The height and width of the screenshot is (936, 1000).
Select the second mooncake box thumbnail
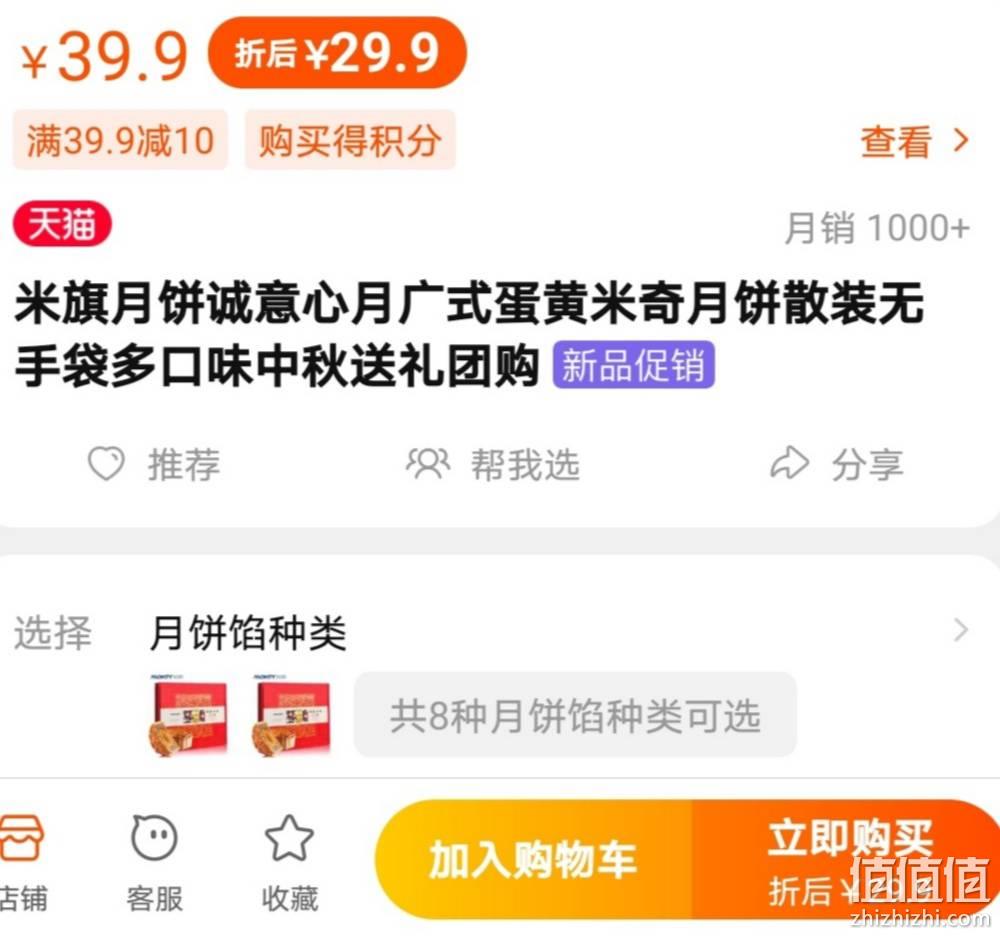292,715
